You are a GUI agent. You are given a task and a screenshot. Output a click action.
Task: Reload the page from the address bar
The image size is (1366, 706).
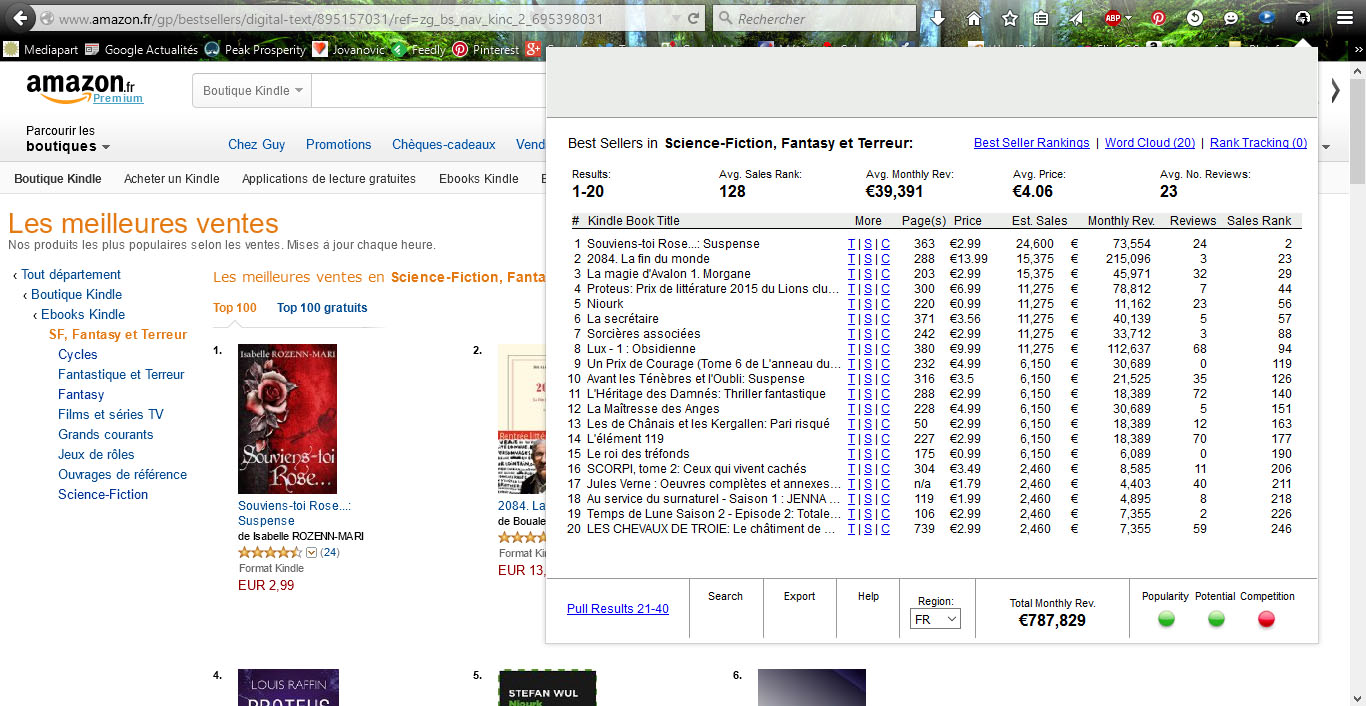pyautogui.click(x=693, y=18)
